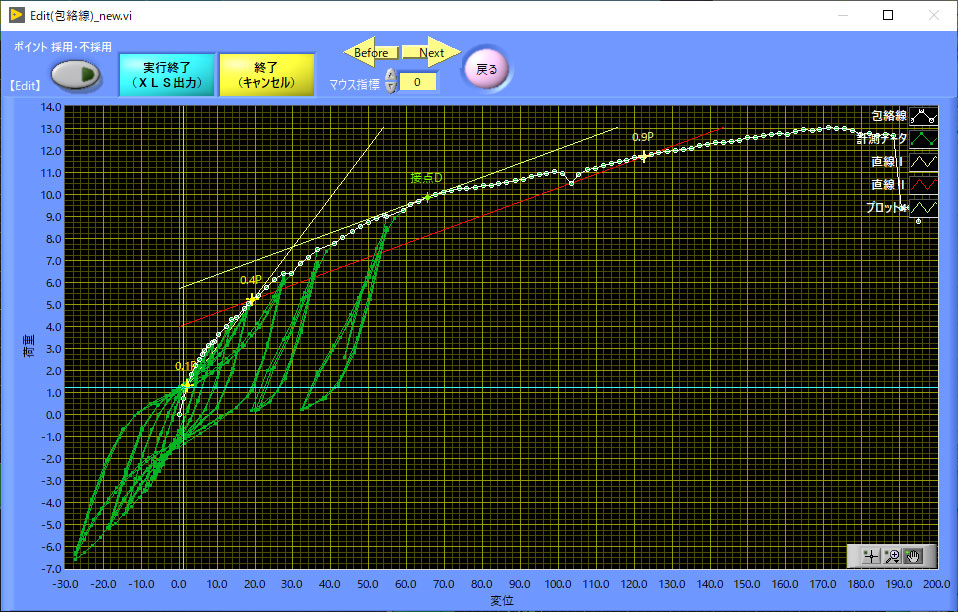The image size is (958, 612).
Task: Click the プロット legend plot icon
Action: click(923, 207)
